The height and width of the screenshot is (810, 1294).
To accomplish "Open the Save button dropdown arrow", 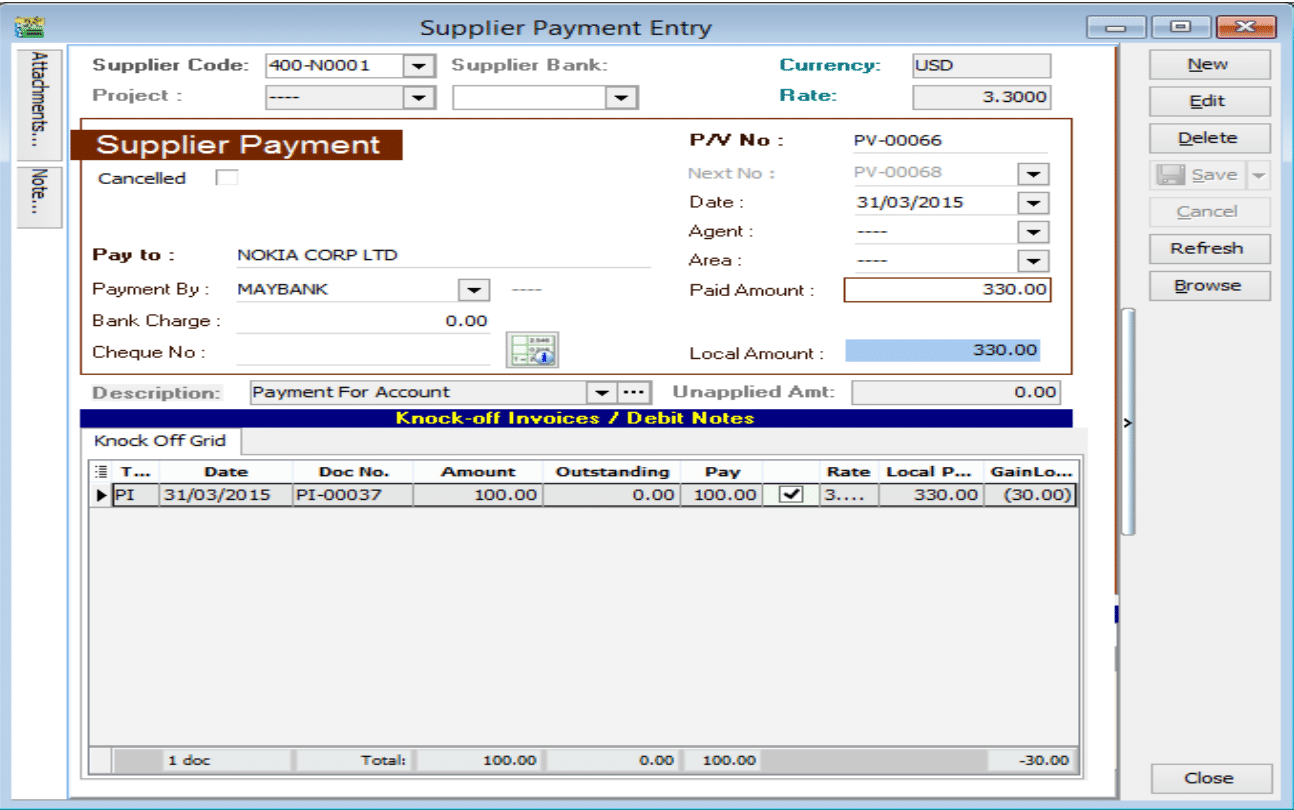I will (x=1259, y=175).
